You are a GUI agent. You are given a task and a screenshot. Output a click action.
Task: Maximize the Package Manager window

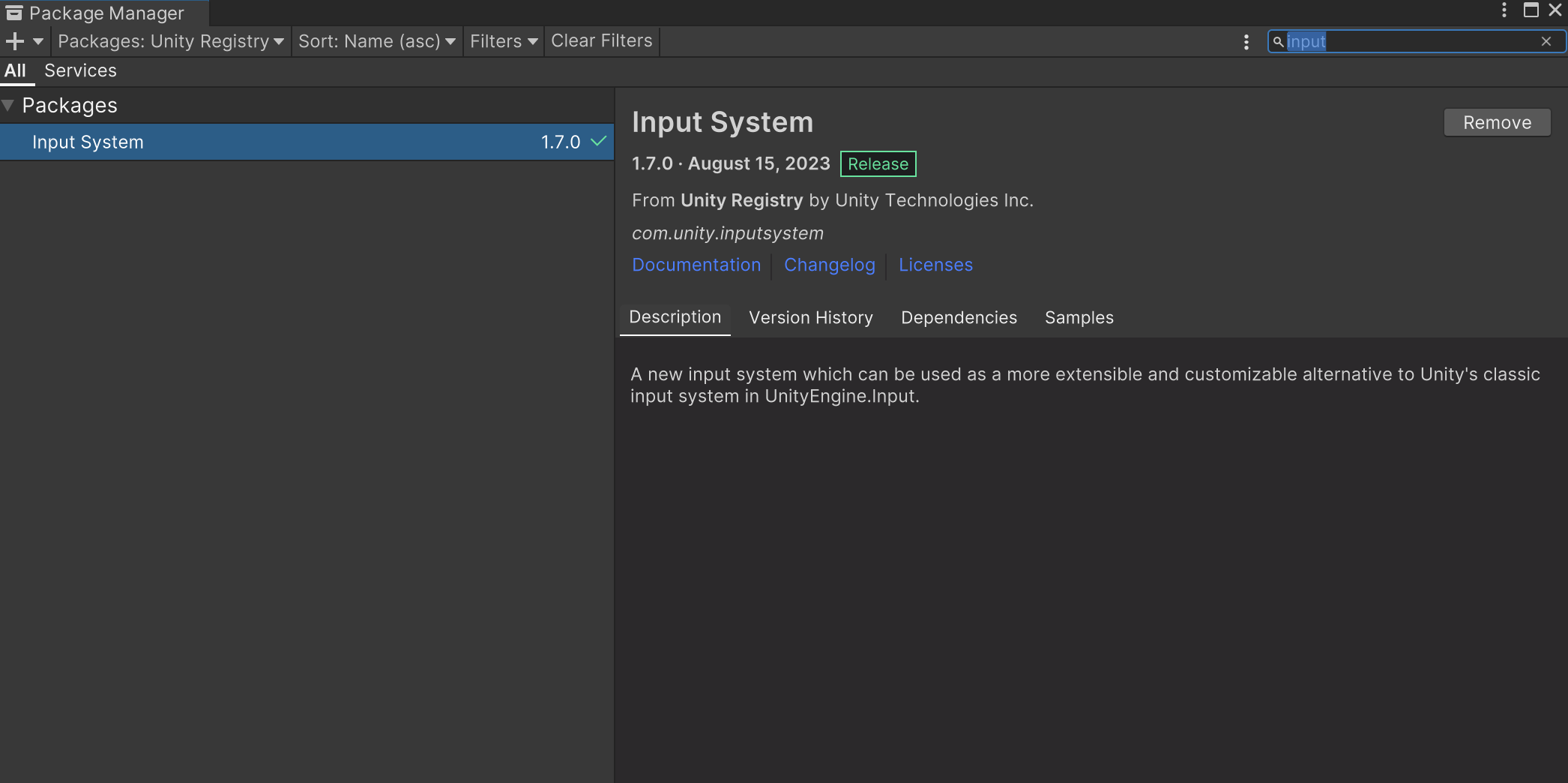[1531, 10]
